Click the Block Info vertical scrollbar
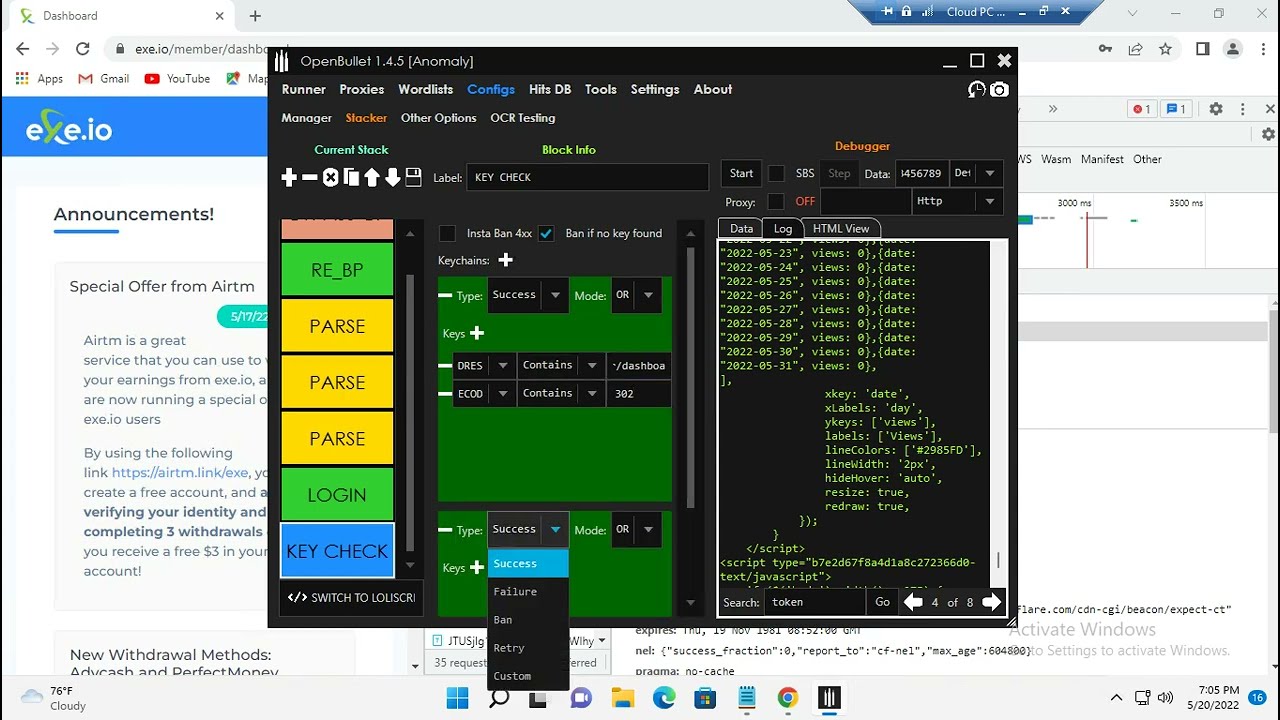The image size is (1280, 720). (x=690, y=380)
